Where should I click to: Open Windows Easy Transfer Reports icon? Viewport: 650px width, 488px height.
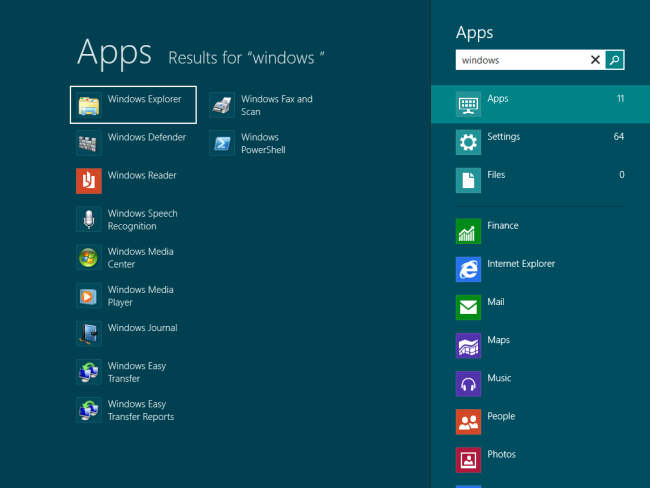[89, 410]
